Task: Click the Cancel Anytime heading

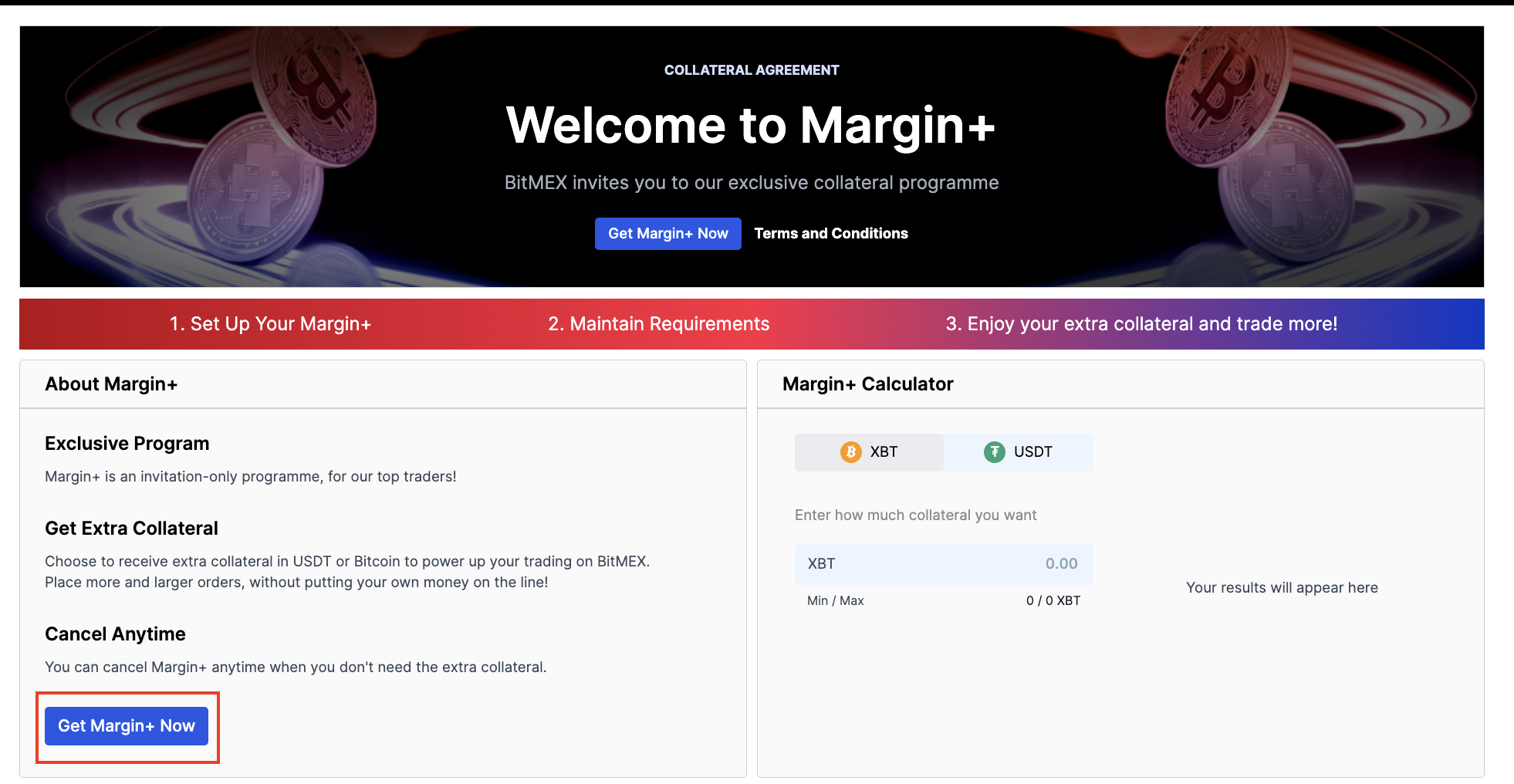Action: [x=115, y=634]
